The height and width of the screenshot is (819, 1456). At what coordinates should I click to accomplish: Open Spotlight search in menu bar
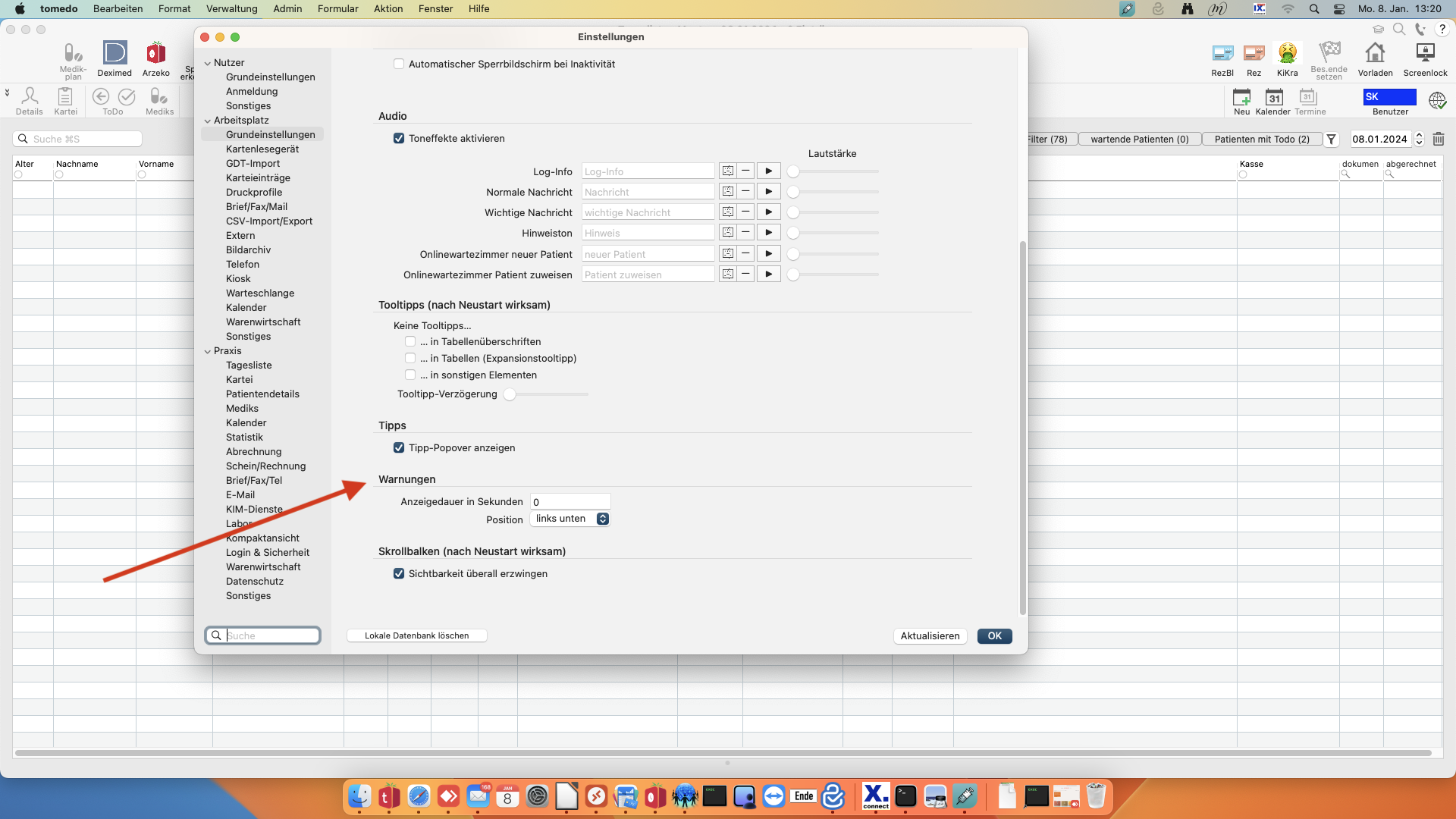[x=1314, y=9]
